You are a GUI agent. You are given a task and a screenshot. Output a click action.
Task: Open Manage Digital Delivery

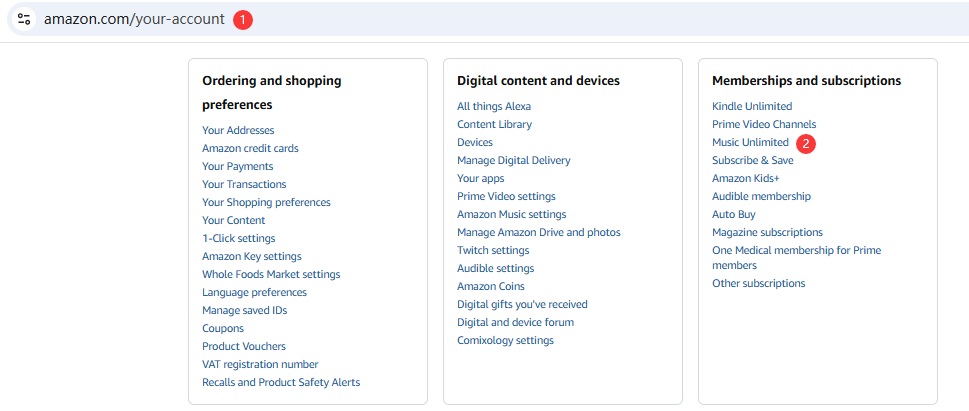(x=513, y=160)
